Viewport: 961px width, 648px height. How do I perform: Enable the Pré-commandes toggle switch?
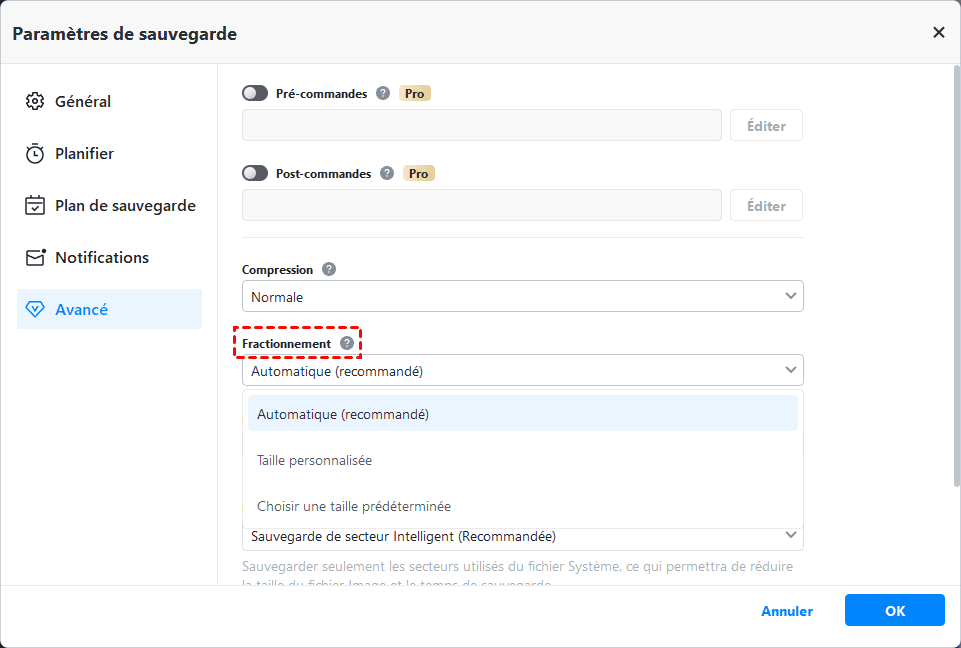coord(255,93)
